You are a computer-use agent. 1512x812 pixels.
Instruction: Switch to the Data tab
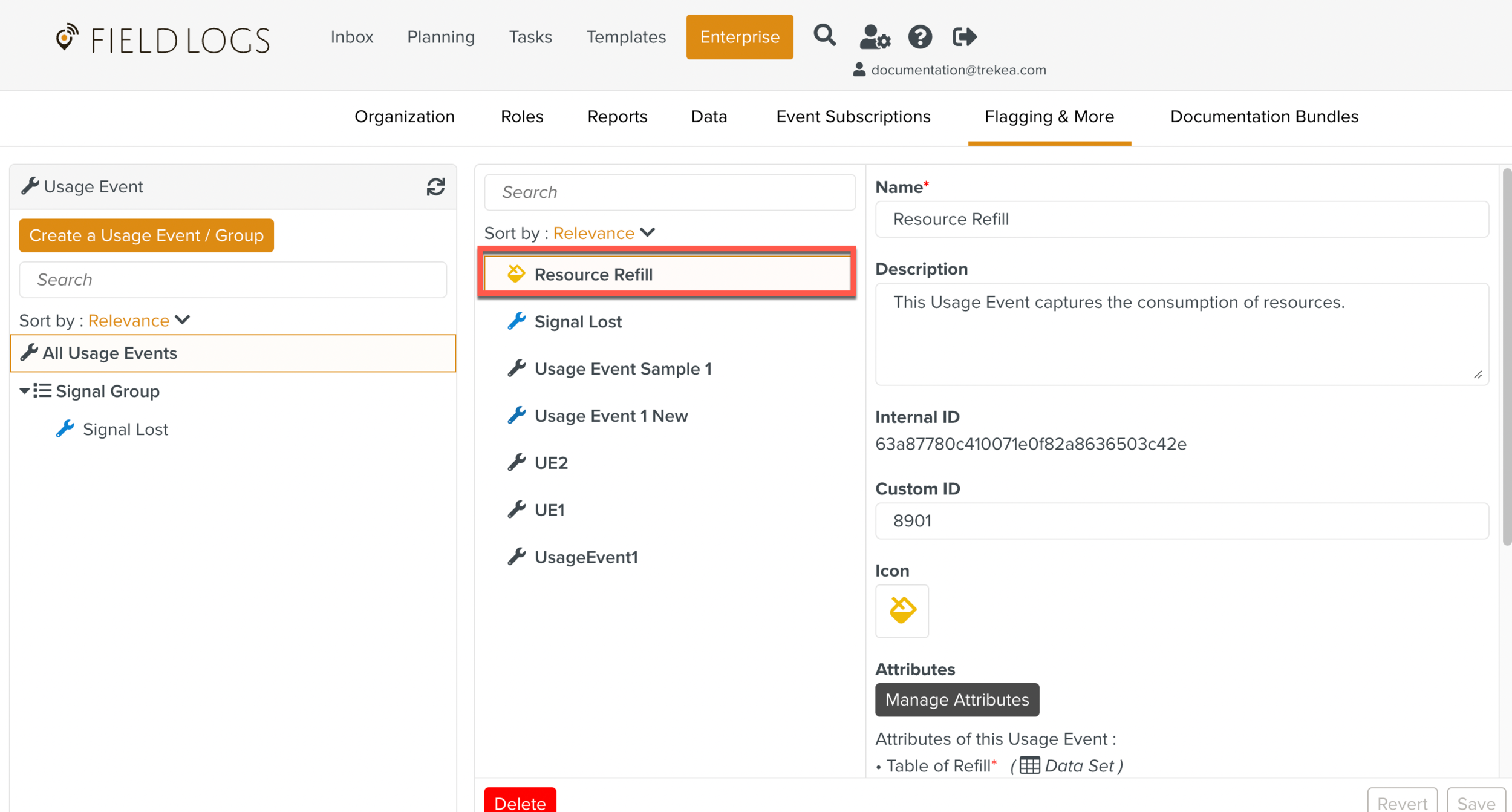(709, 117)
